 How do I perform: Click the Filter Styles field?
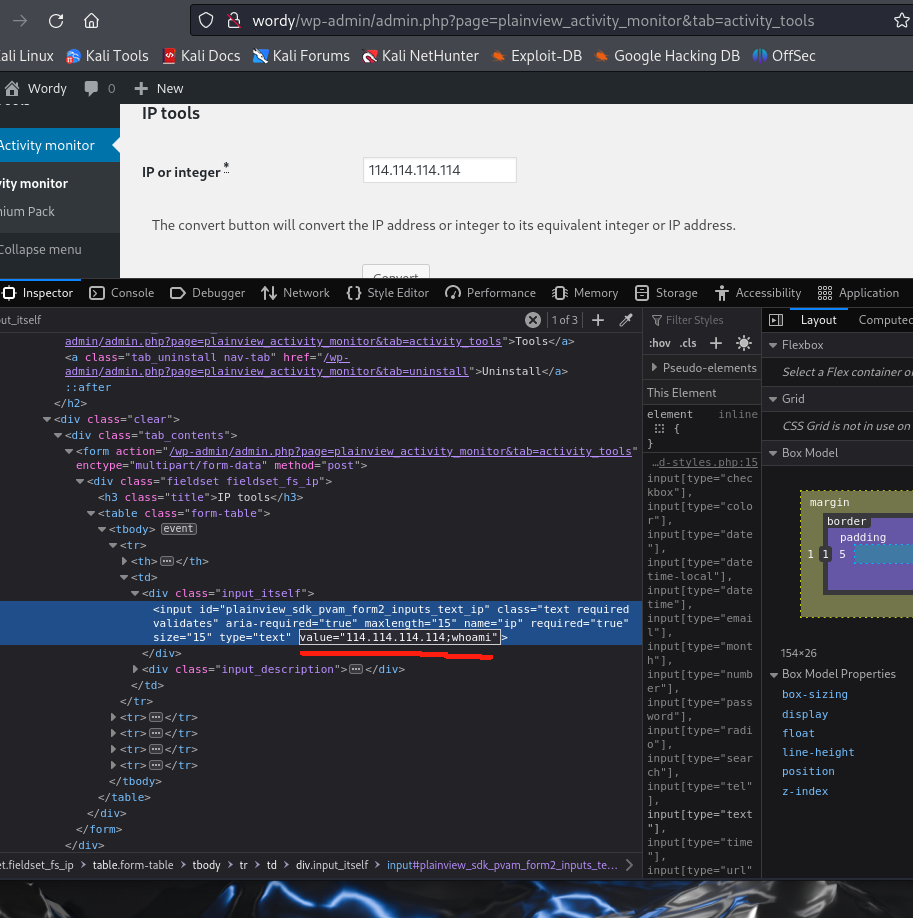tap(703, 320)
